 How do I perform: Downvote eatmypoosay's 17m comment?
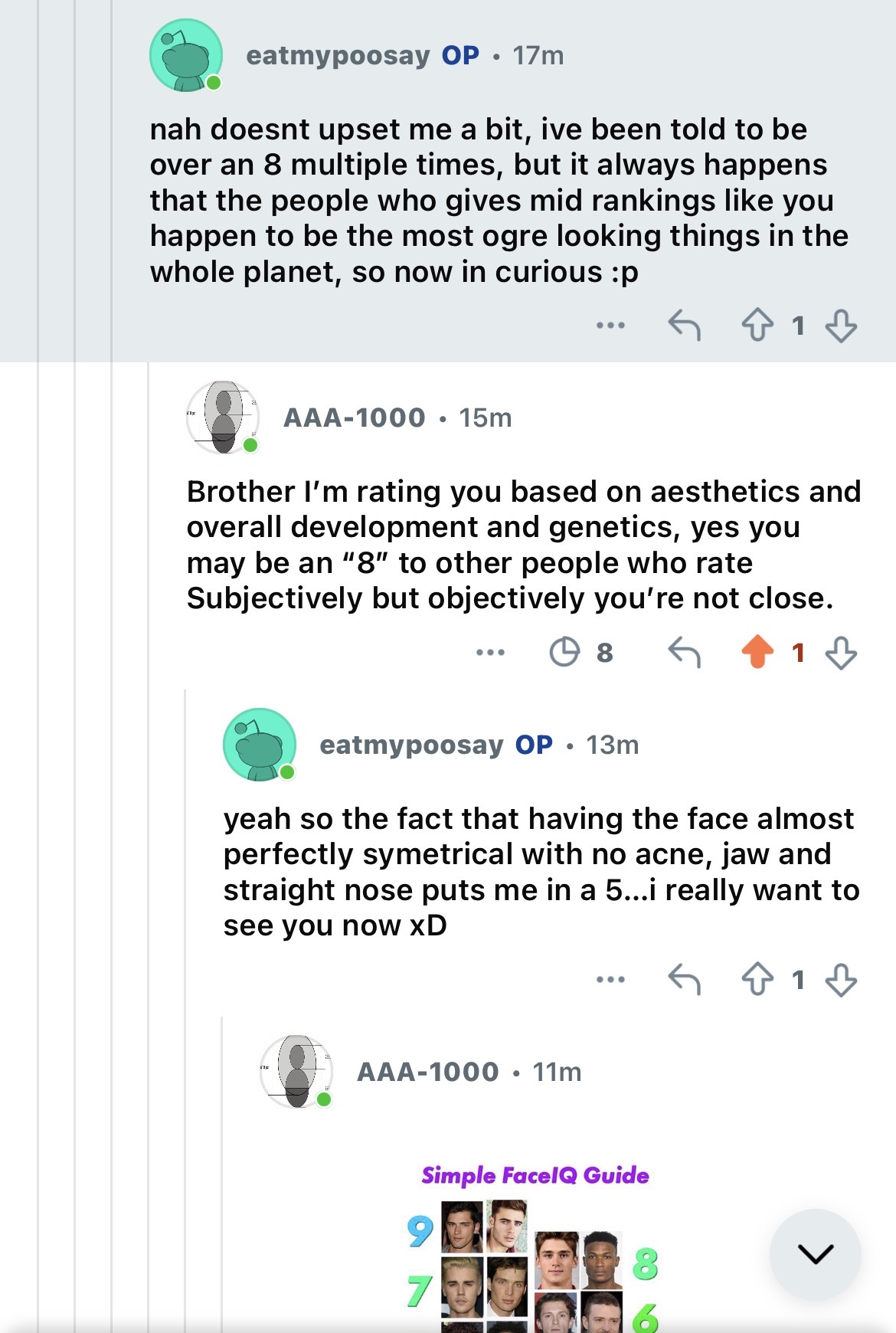[841, 325]
